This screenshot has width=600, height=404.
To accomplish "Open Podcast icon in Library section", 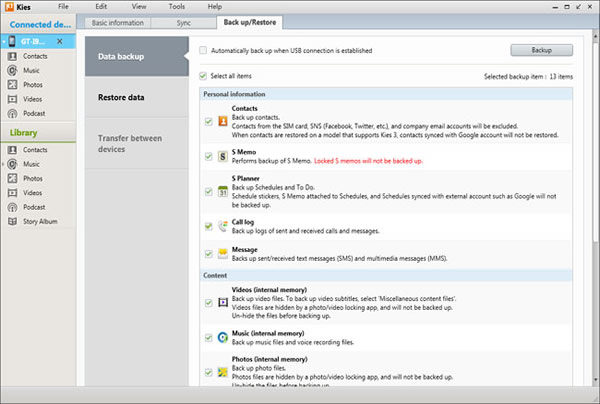I will pos(14,206).
